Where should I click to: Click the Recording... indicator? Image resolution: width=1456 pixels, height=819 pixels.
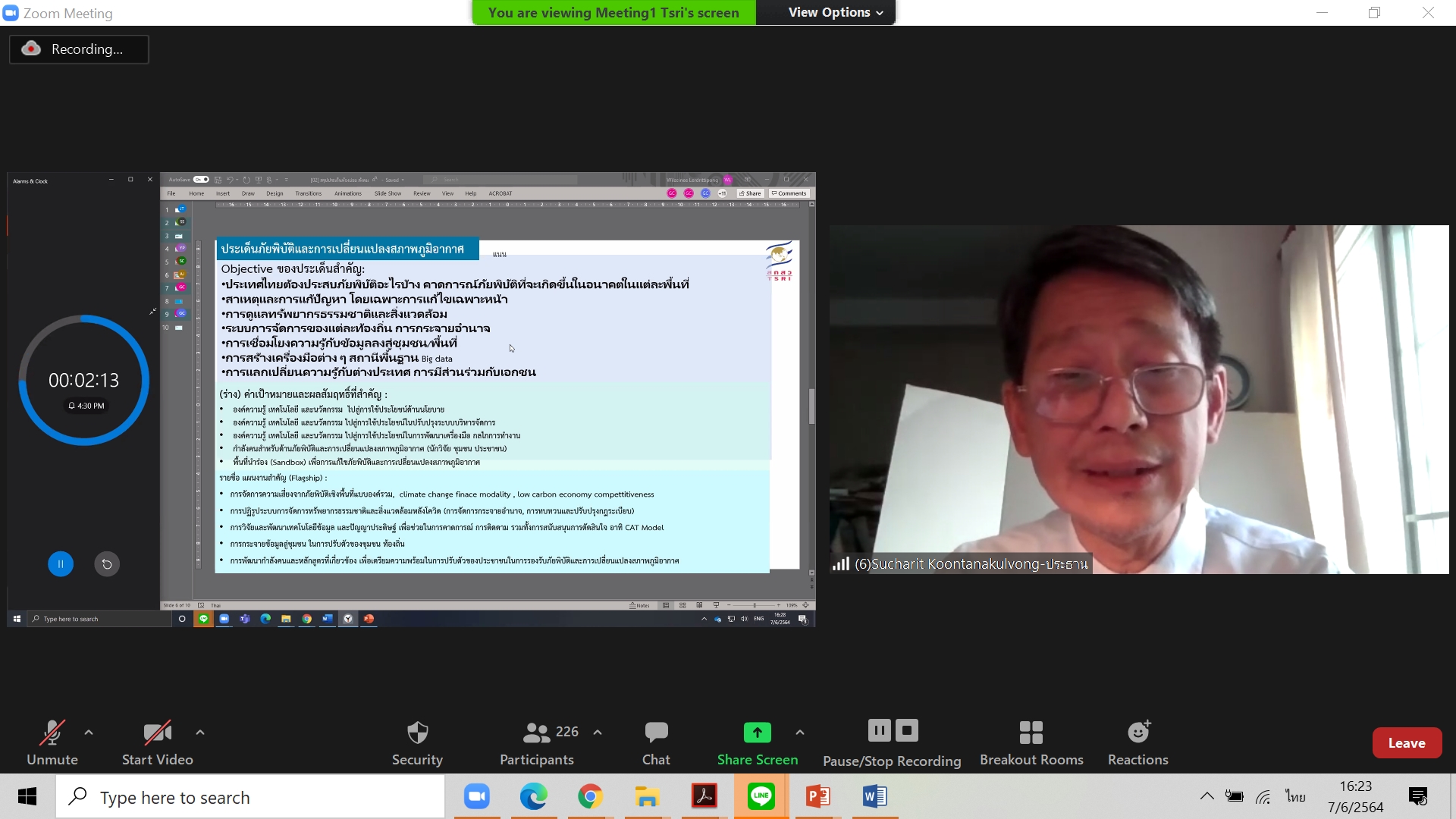(79, 49)
